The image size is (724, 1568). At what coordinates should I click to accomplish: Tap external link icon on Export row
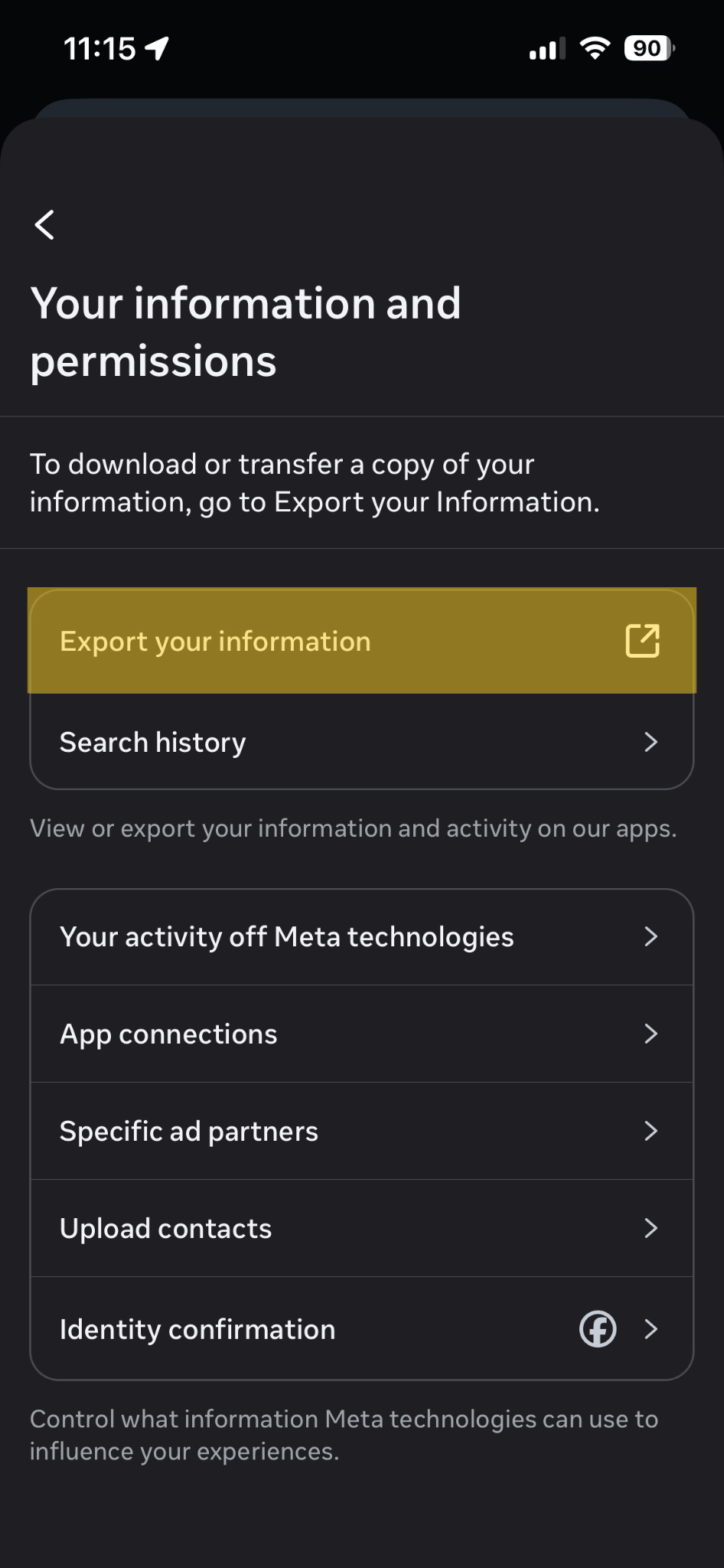[x=642, y=641]
